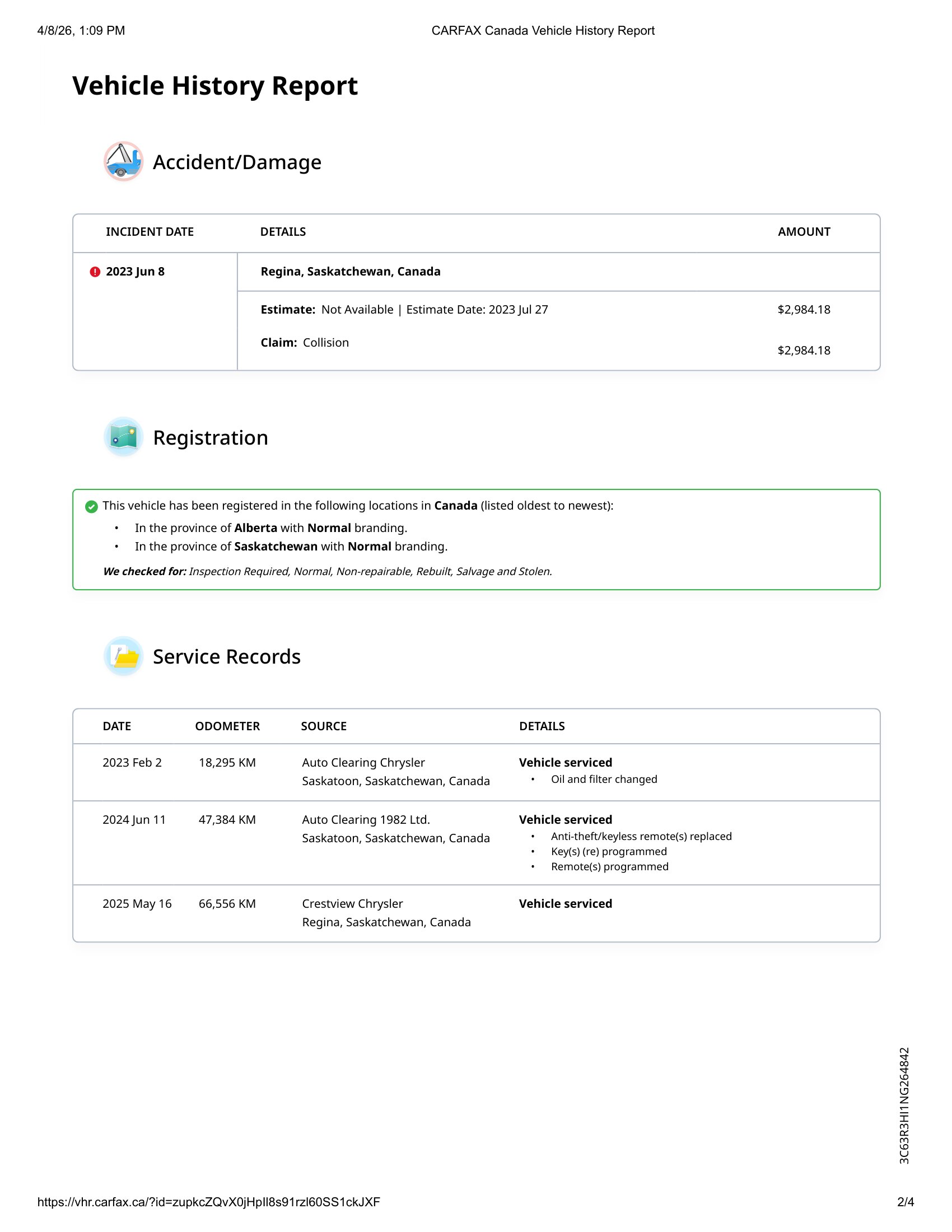The width and height of the screenshot is (952, 1232).
Task: Click the AMOUNT column header
Action: pyautogui.click(x=804, y=232)
